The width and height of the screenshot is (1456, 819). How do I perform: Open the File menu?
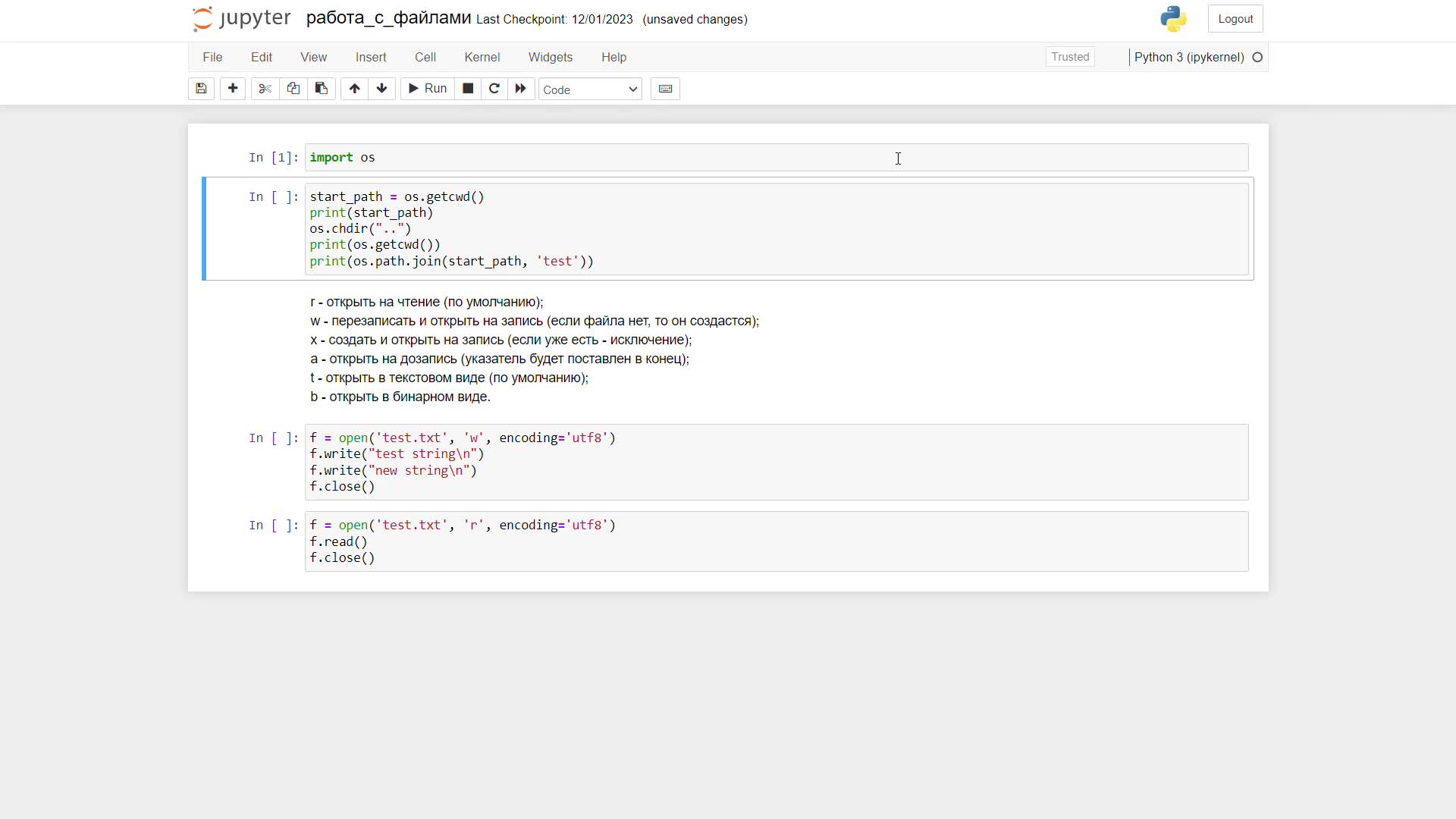212,58
